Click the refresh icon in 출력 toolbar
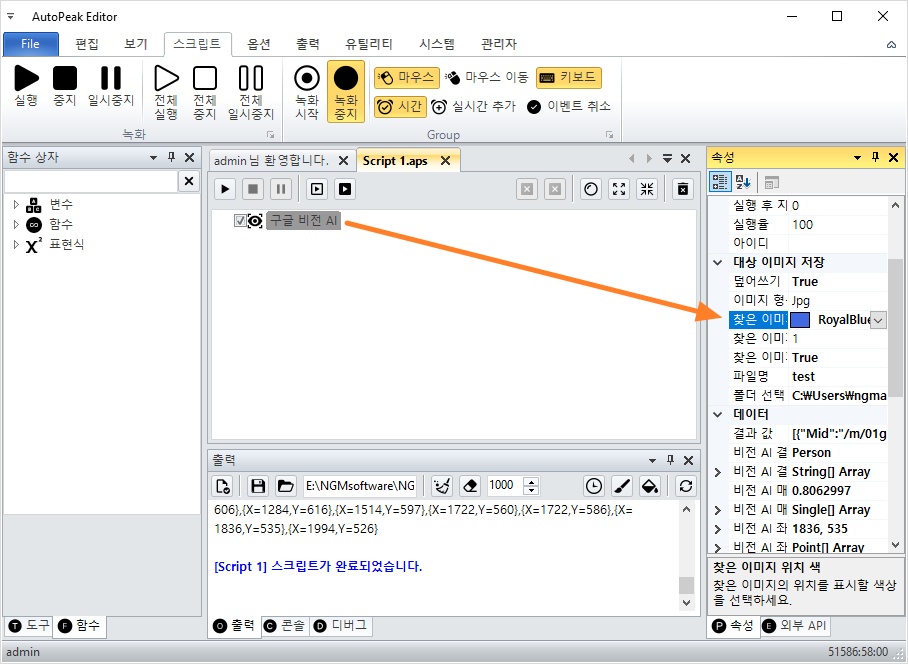This screenshot has height=664, width=908. pyautogui.click(x=686, y=486)
